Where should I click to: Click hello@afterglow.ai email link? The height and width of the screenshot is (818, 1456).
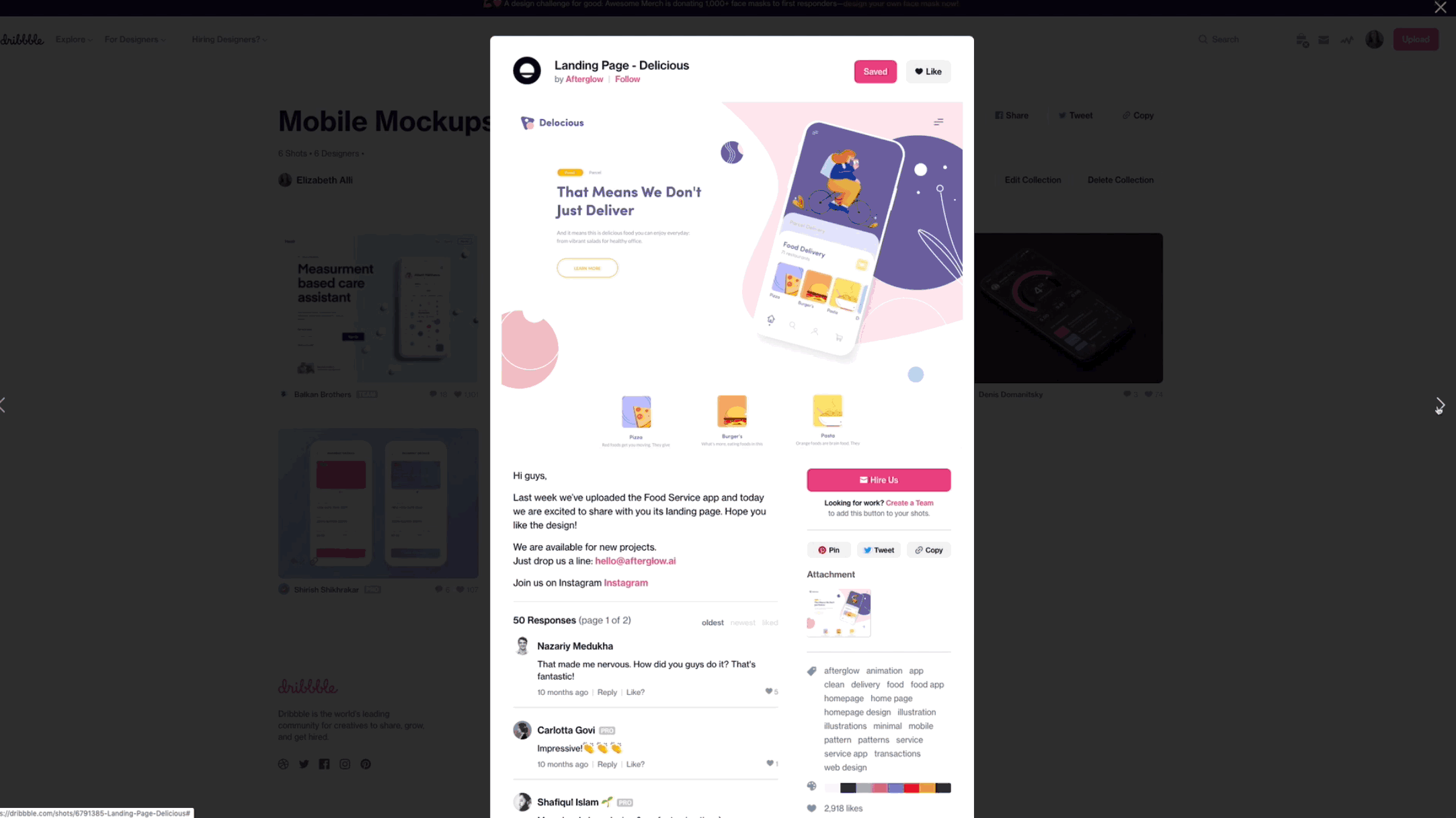635,560
